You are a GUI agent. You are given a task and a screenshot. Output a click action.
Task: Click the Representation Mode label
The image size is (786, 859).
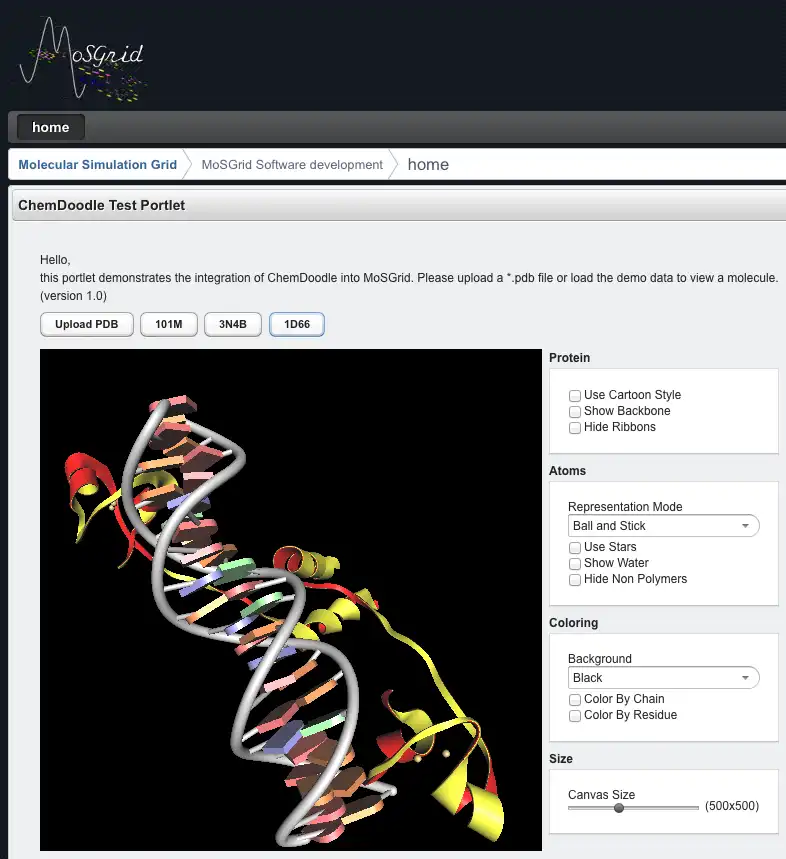(x=625, y=507)
